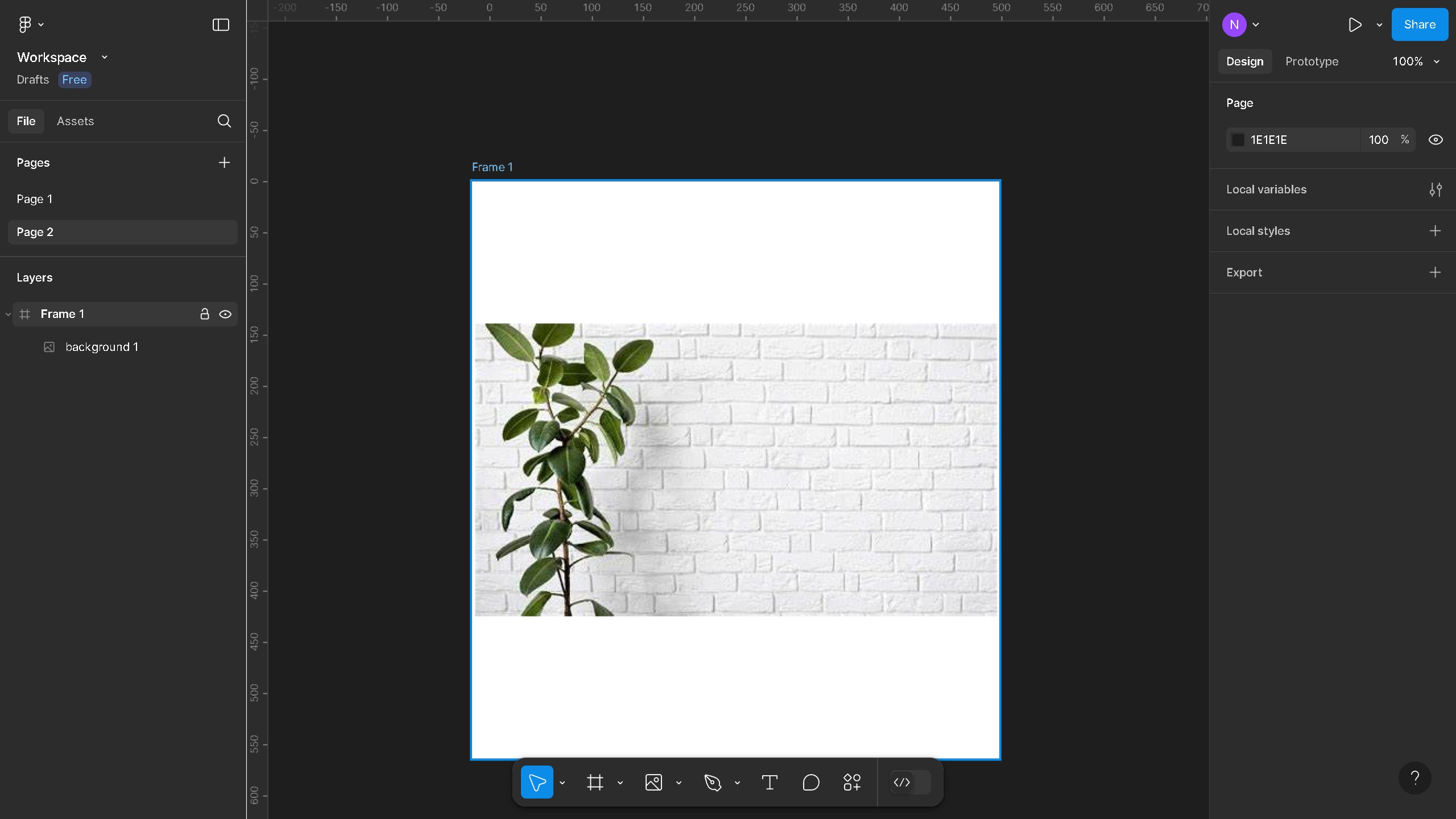
Task: Open the Workspace dropdown
Action: point(104,57)
